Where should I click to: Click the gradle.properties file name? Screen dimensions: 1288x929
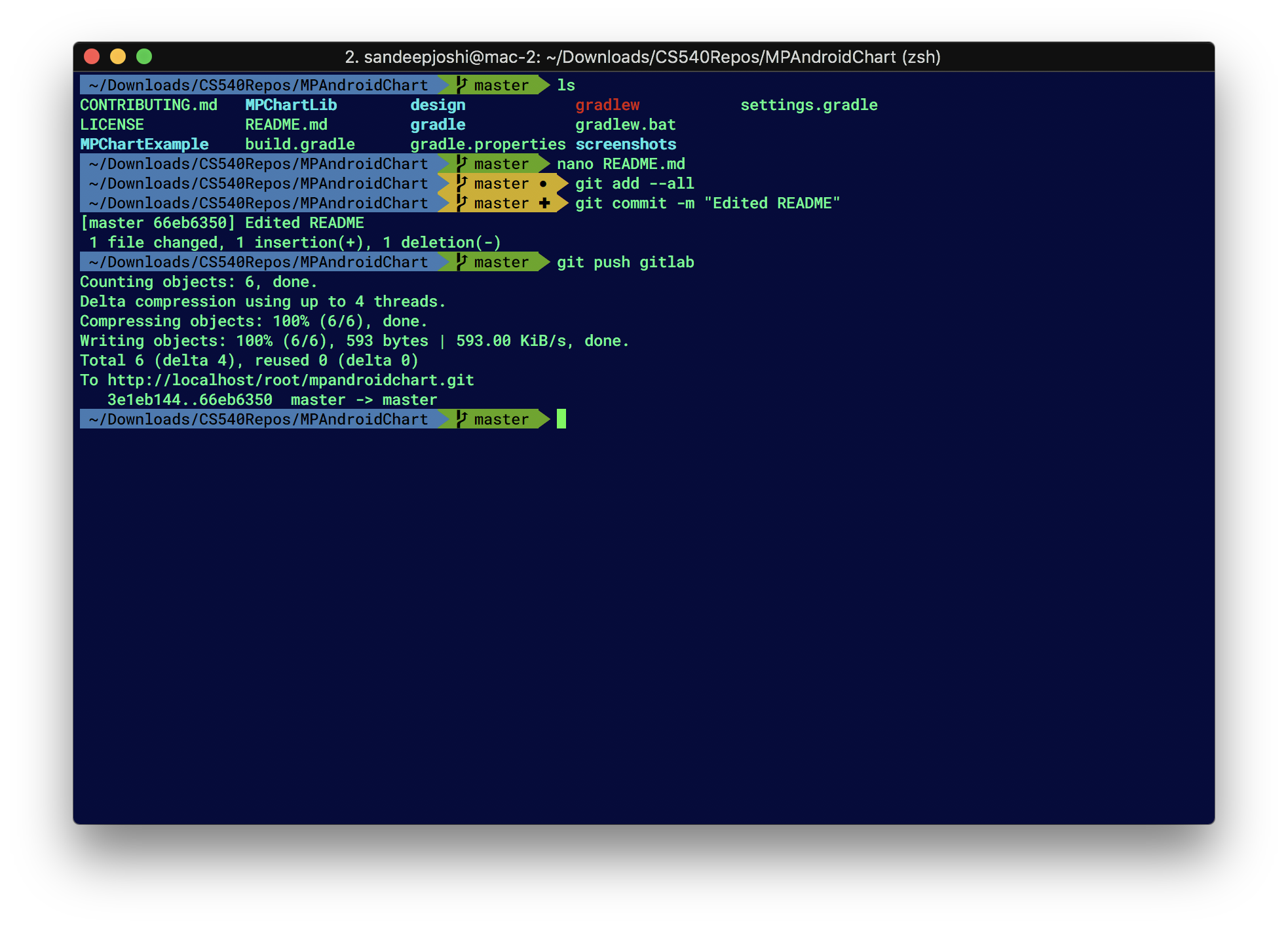tap(488, 144)
